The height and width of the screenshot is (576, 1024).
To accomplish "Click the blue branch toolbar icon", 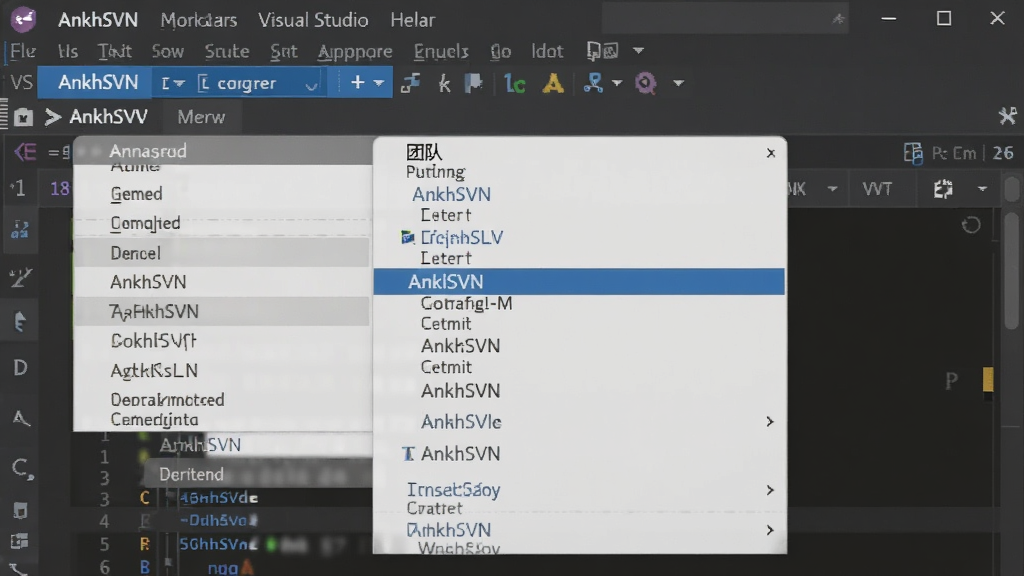I will click(x=593, y=83).
